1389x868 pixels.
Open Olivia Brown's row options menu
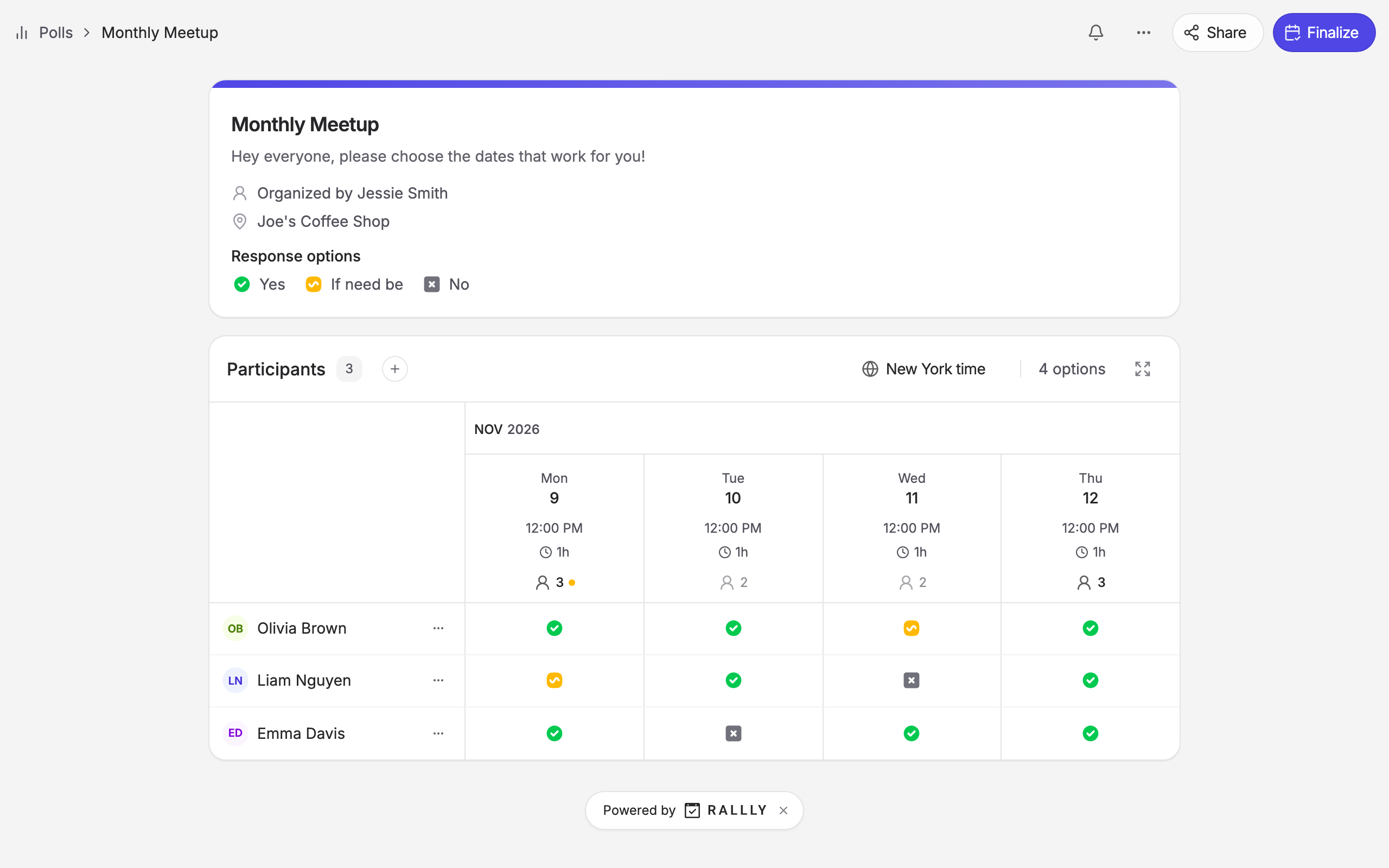(x=438, y=628)
